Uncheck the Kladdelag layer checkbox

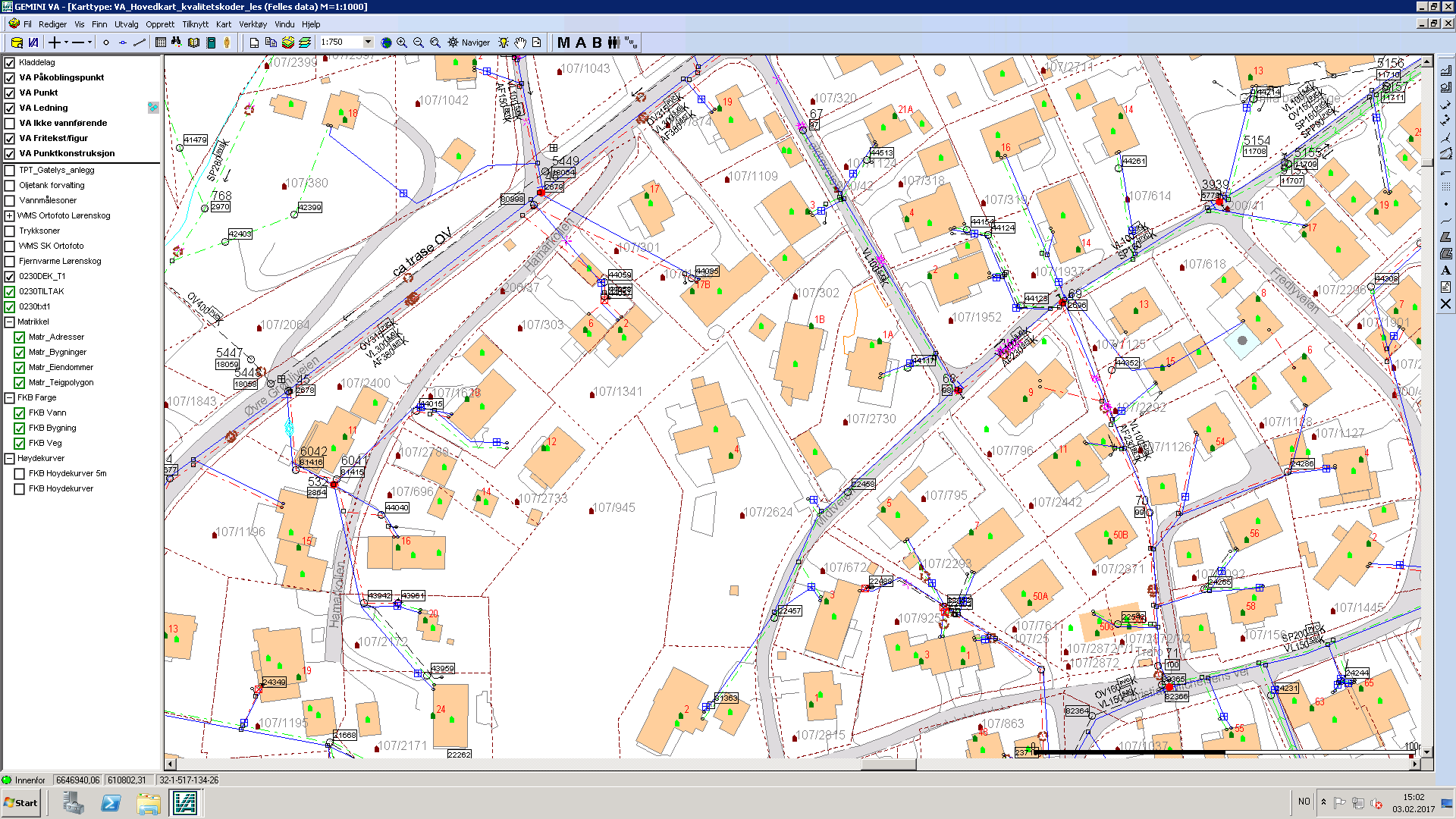coord(10,63)
